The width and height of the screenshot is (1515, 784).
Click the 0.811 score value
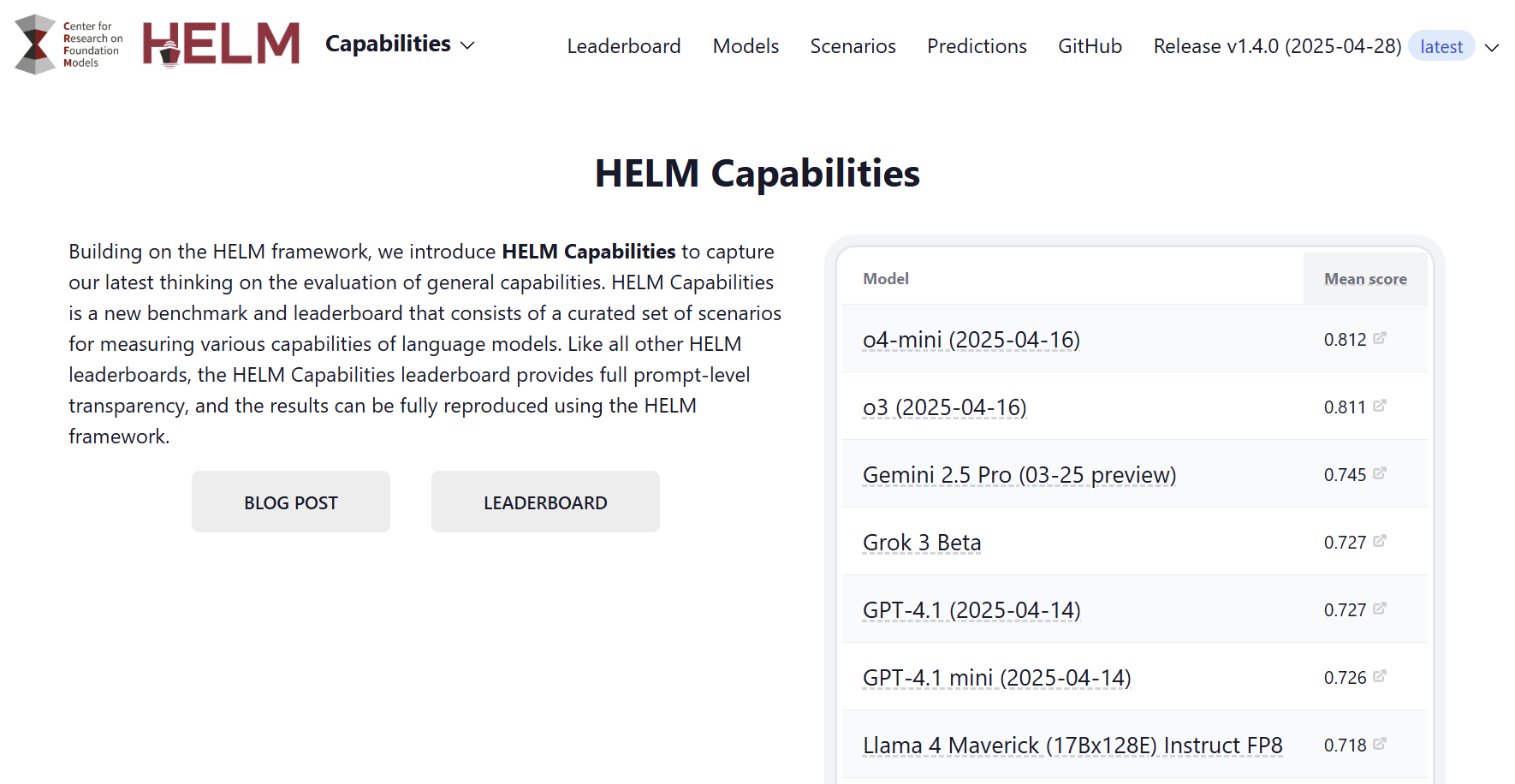[x=1345, y=407]
